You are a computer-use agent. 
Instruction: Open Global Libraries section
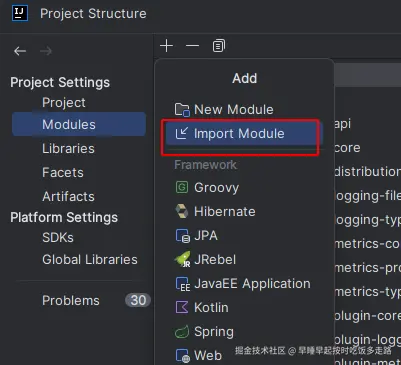click(x=90, y=259)
